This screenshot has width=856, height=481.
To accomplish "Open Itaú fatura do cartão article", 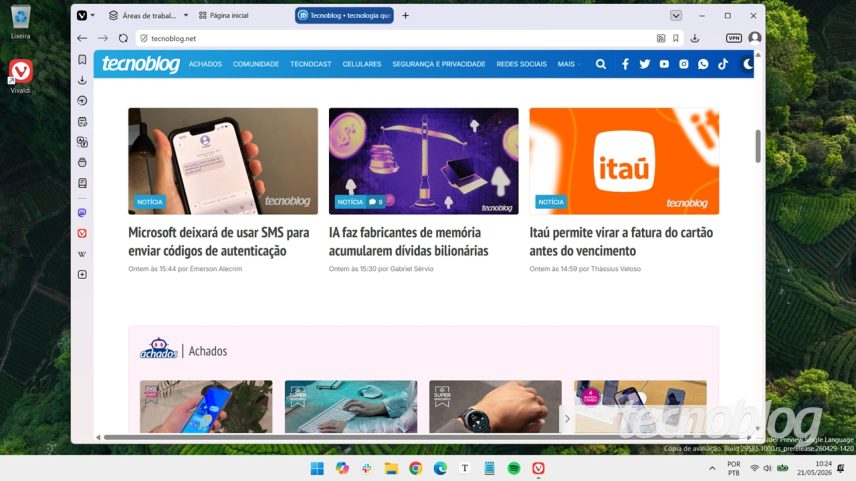I will click(x=621, y=241).
